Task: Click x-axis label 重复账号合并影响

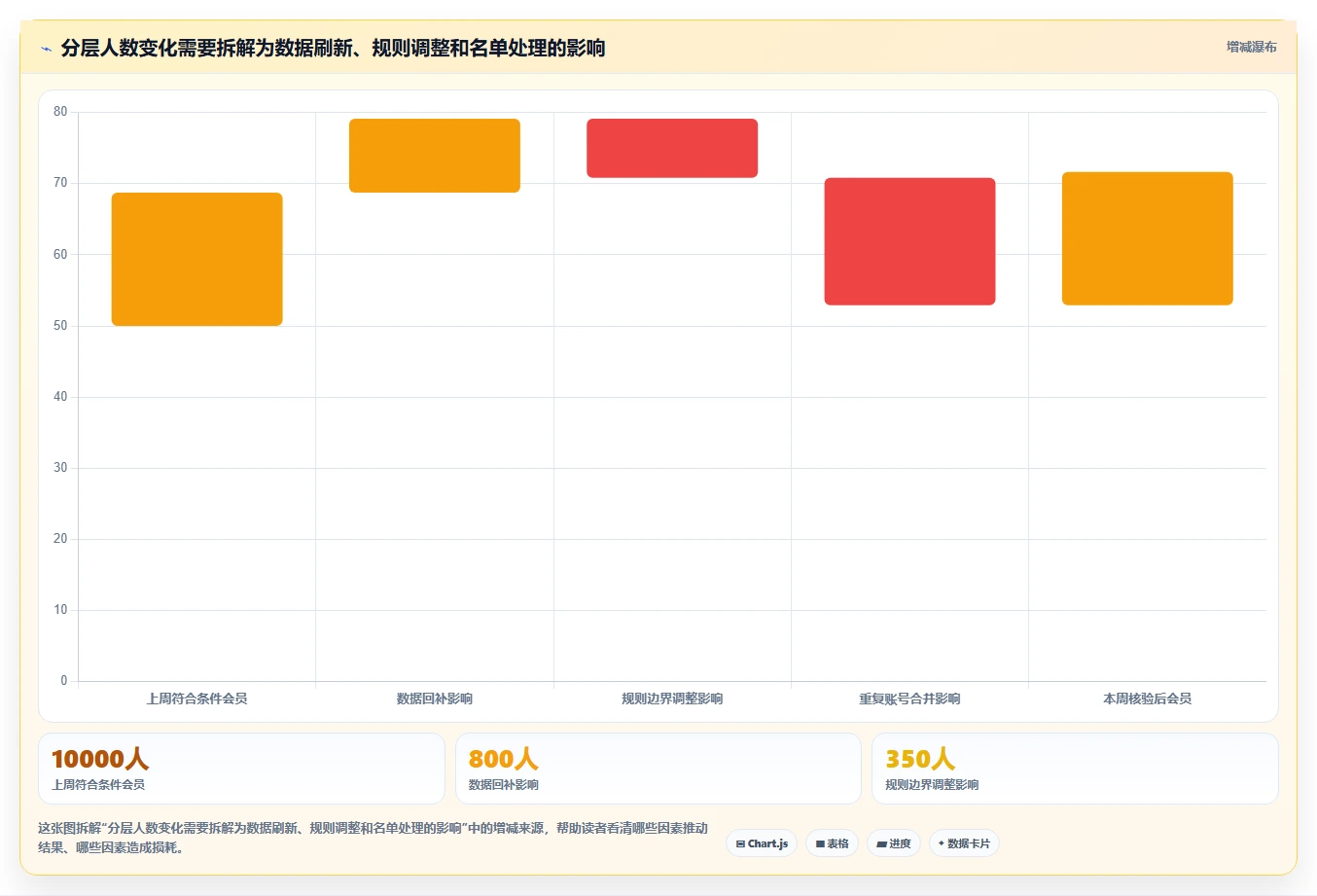Action: tap(909, 699)
